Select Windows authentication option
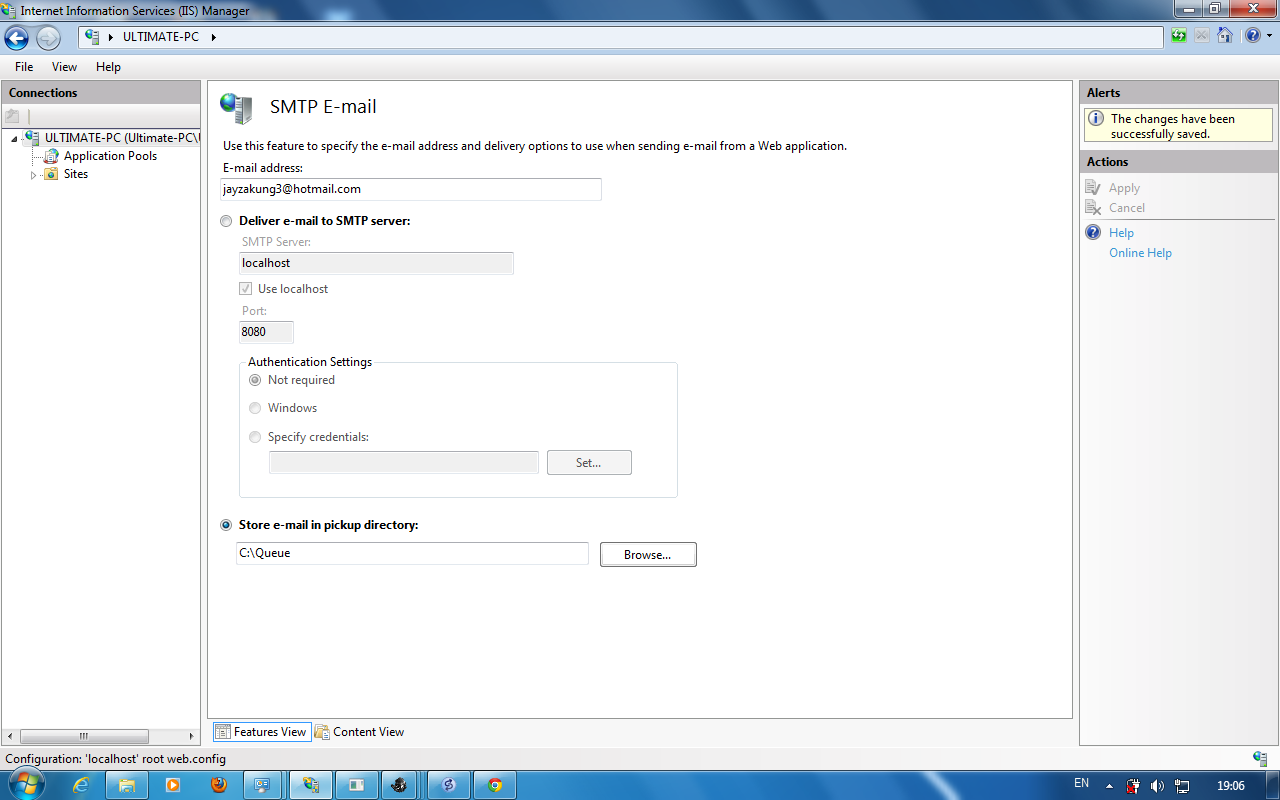Image resolution: width=1280 pixels, height=800 pixels. [255, 408]
